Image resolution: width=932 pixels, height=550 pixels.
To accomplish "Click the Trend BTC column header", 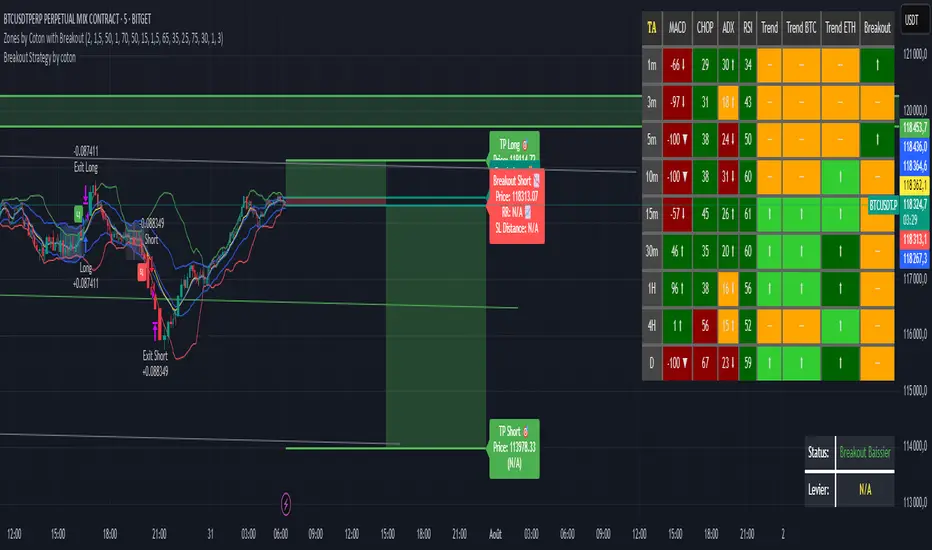I will [801, 27].
